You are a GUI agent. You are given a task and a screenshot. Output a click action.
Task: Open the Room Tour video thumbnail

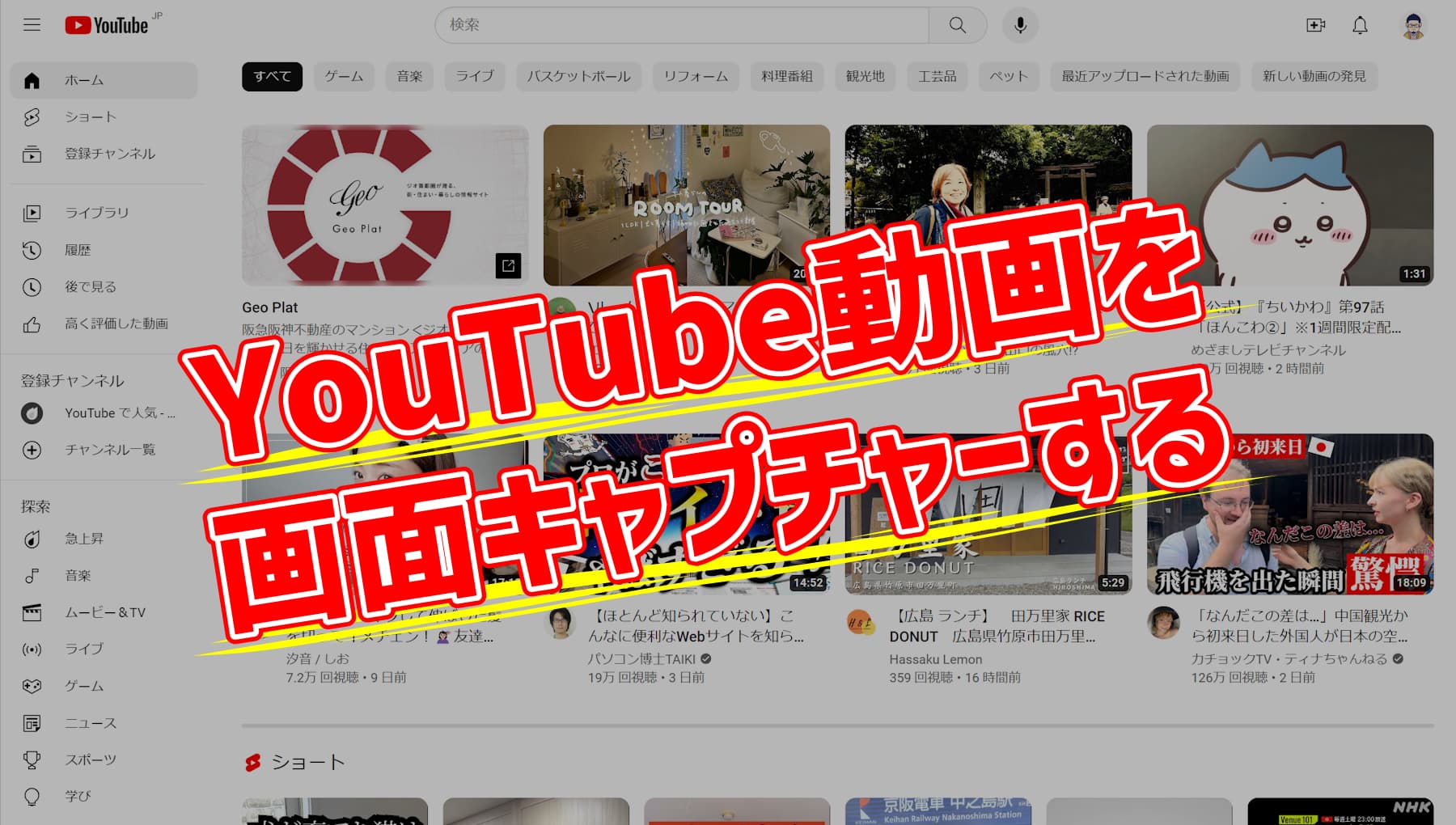click(x=687, y=205)
